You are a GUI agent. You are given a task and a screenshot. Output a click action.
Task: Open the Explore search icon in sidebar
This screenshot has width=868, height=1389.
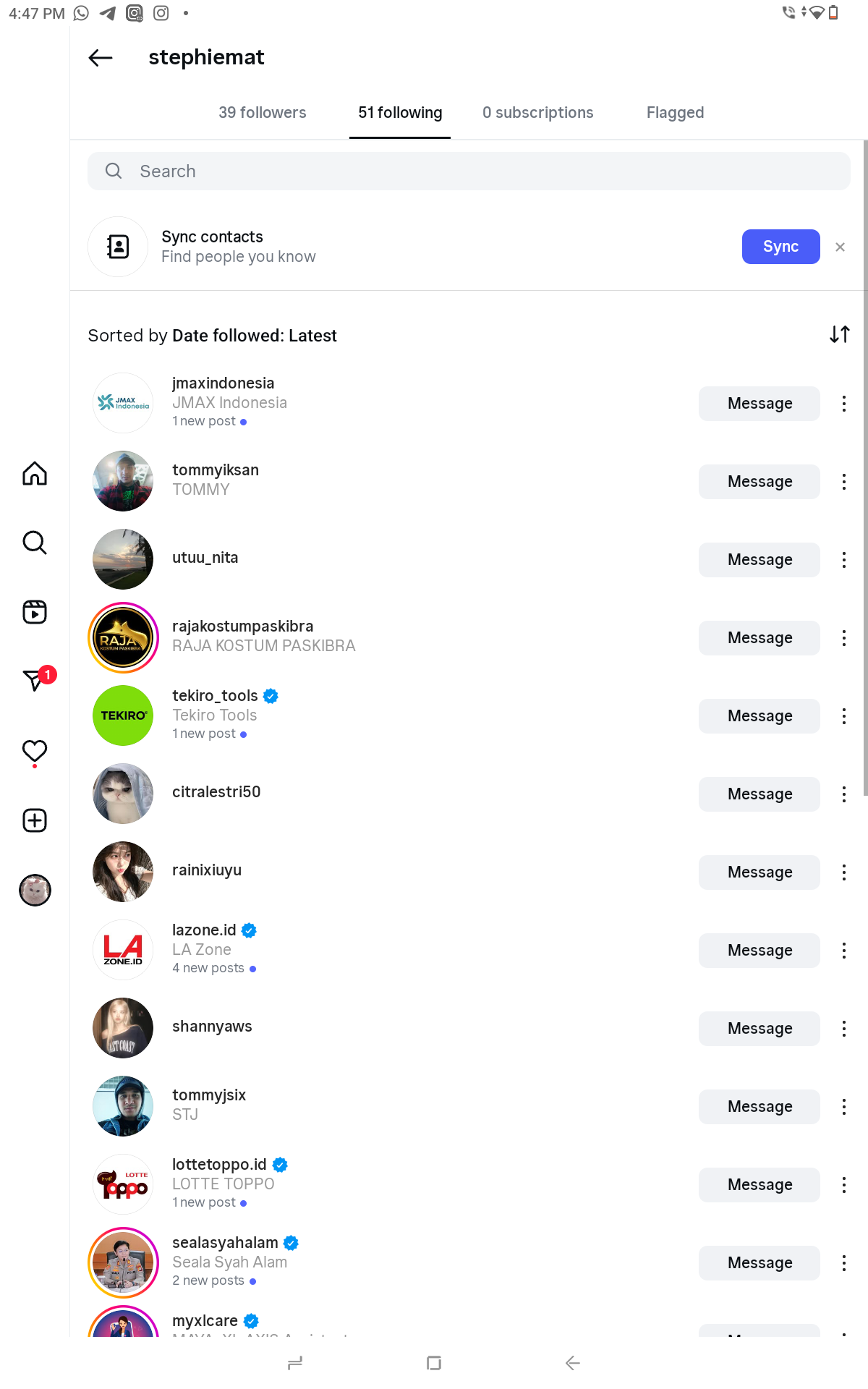click(x=35, y=543)
